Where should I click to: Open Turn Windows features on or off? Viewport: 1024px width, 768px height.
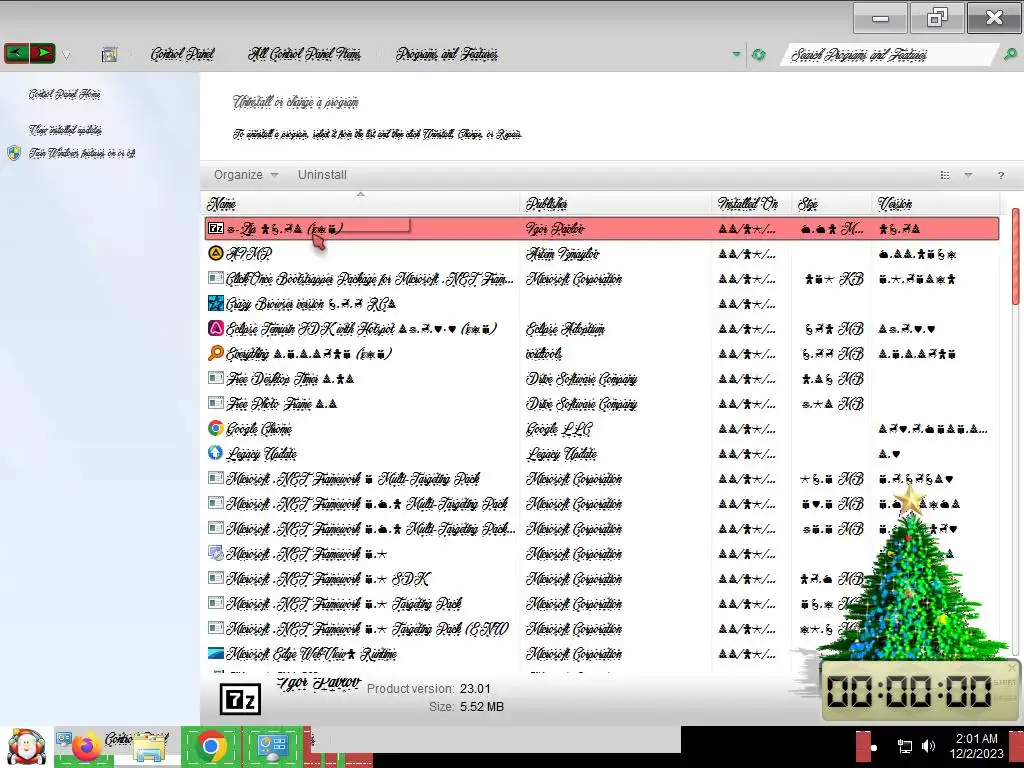tap(82, 153)
